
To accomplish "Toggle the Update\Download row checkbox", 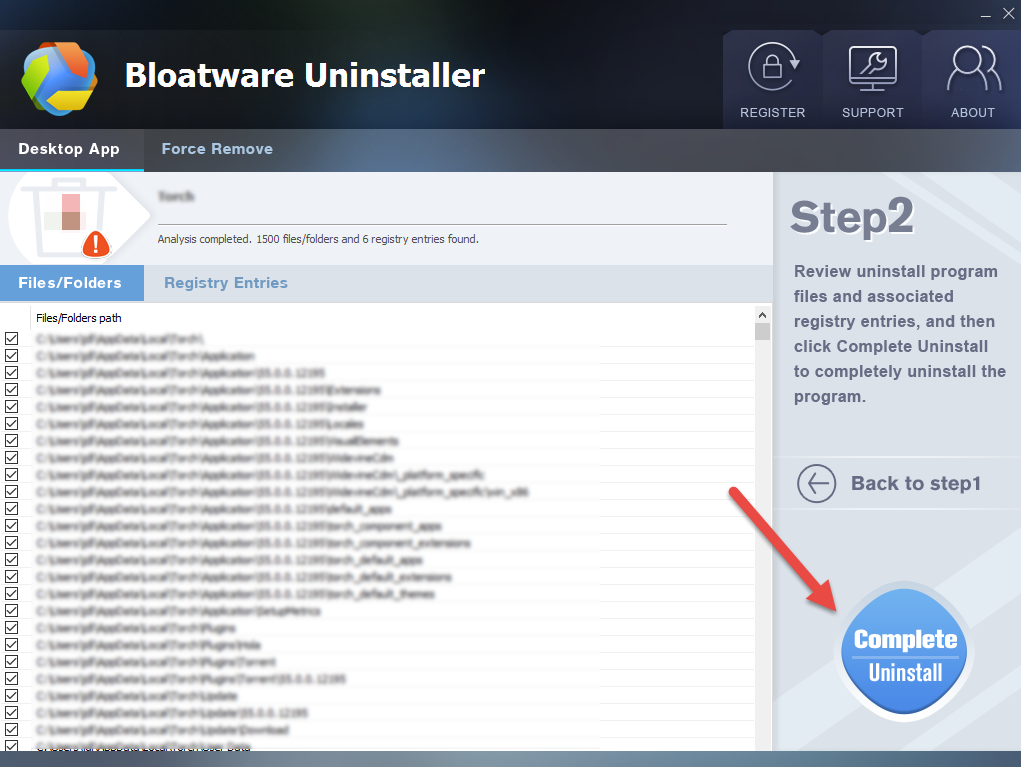I will pyautogui.click(x=12, y=730).
